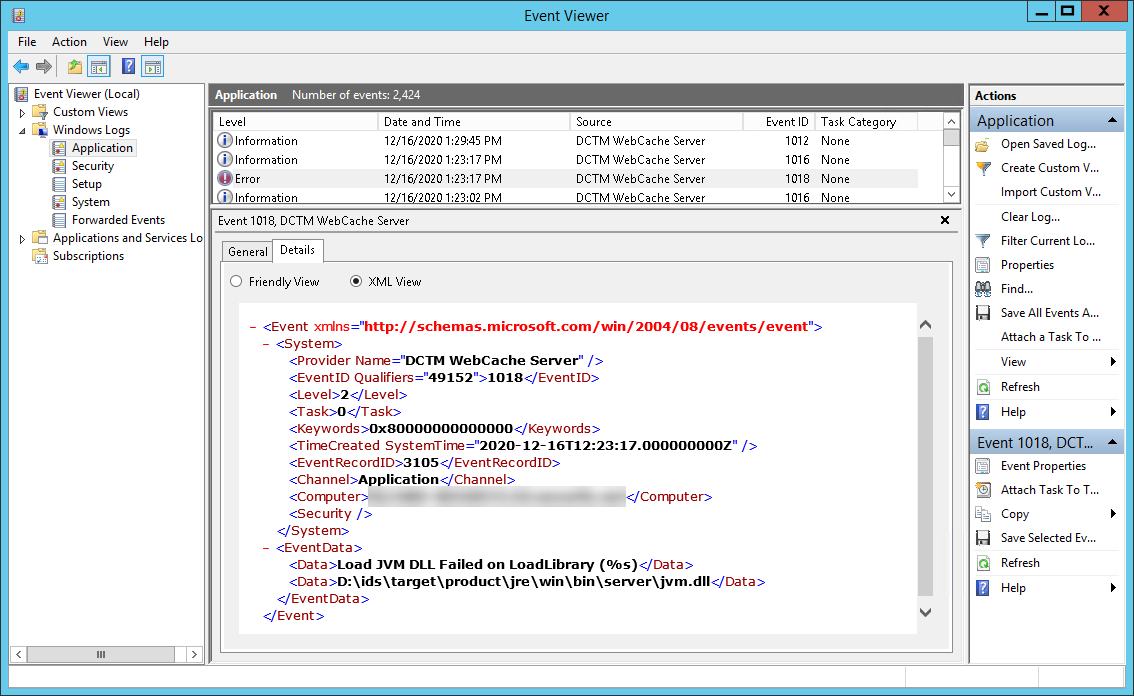Collapse the System node in XML view
The height and width of the screenshot is (696, 1134).
(266, 344)
